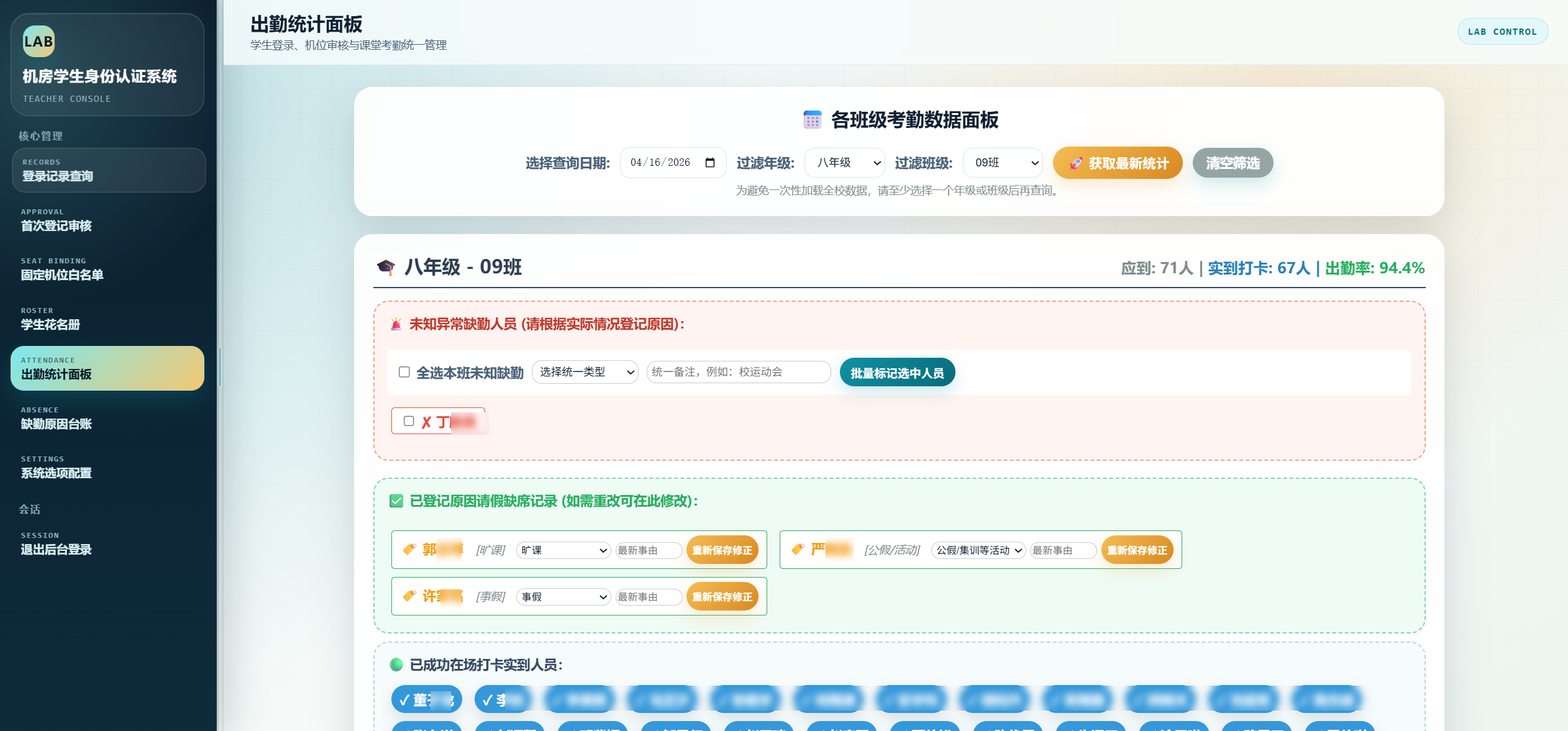Click 最新事由 field in 许 record
Image resolution: width=1568 pixels, height=731 pixels.
point(649,597)
